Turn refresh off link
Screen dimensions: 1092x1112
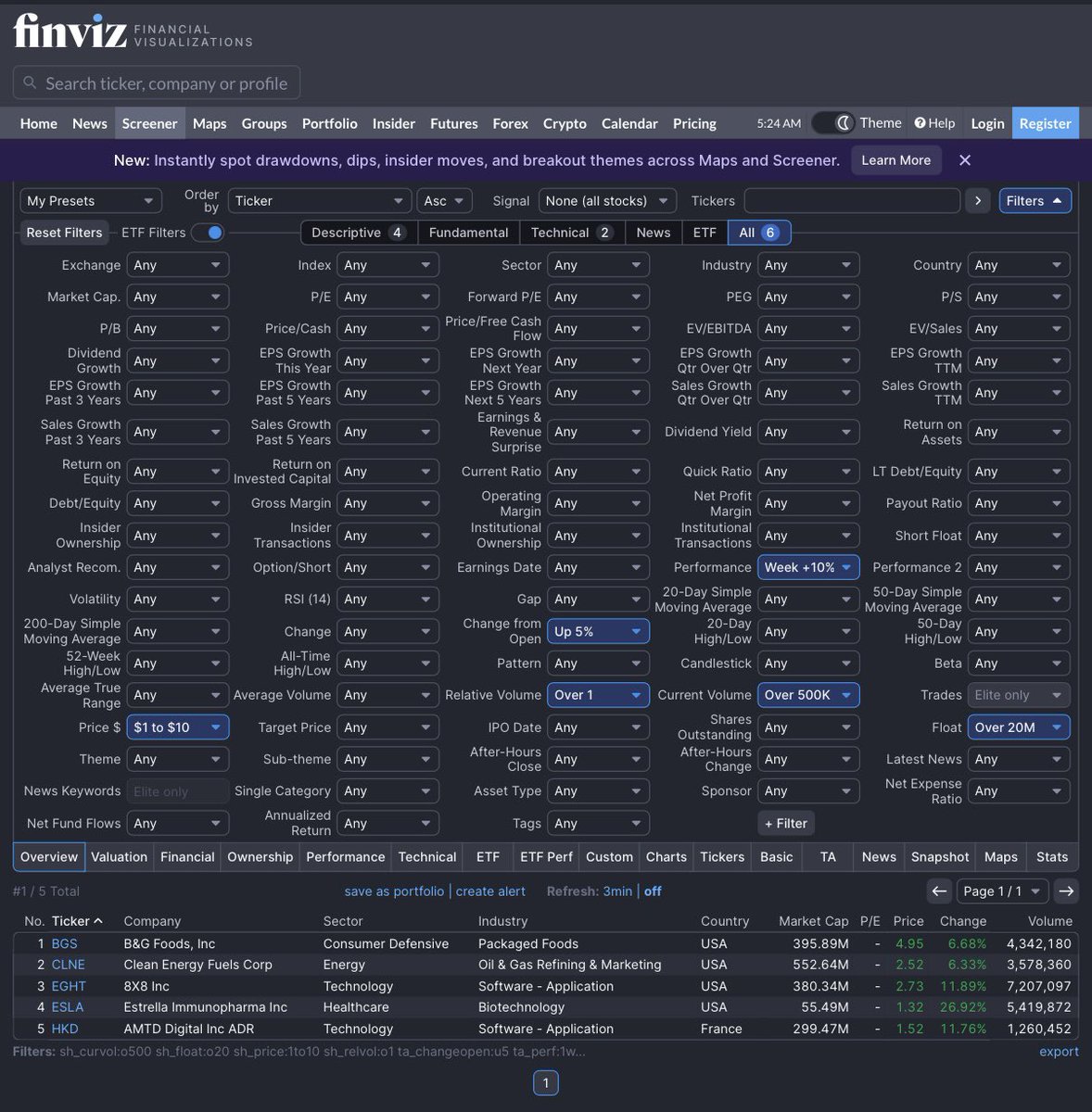653,891
